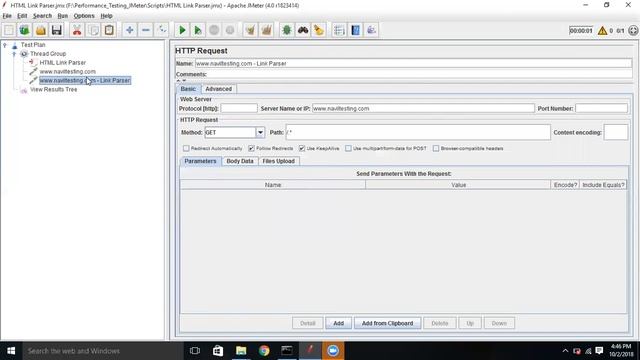This screenshot has width=640, height=360.
Task: Click the Port Number field
Action: point(601,109)
